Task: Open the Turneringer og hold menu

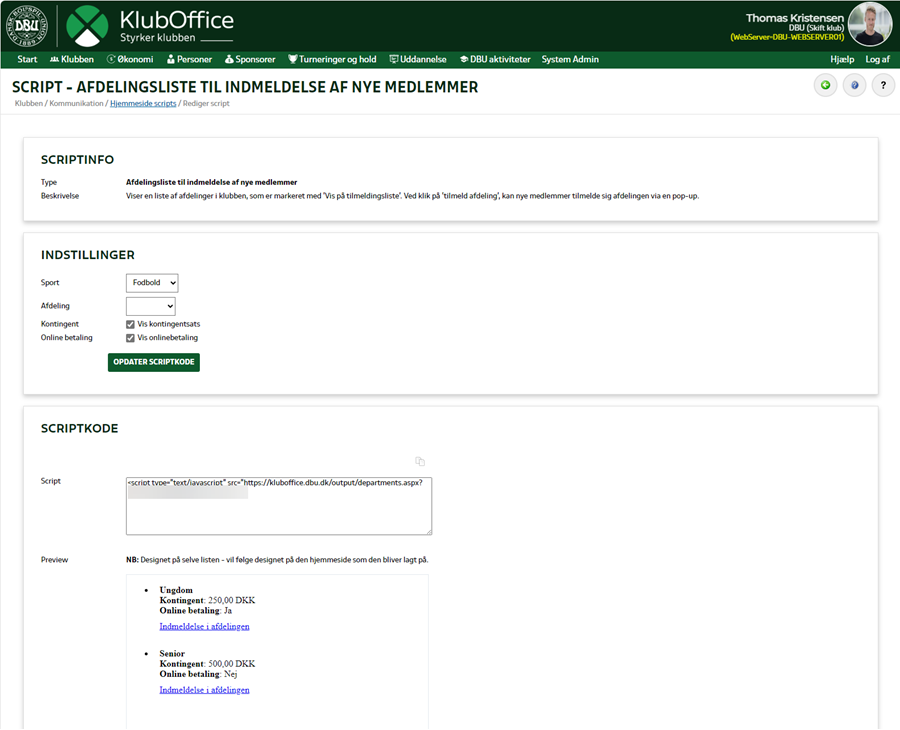Action: (331, 60)
